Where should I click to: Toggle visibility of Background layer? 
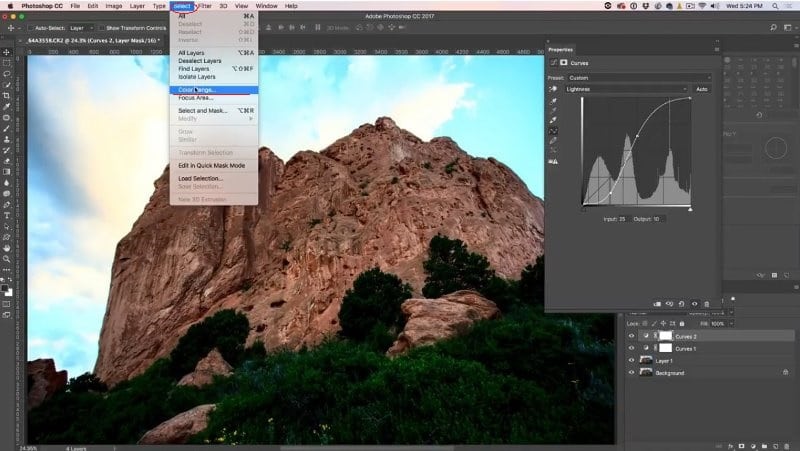[632, 373]
